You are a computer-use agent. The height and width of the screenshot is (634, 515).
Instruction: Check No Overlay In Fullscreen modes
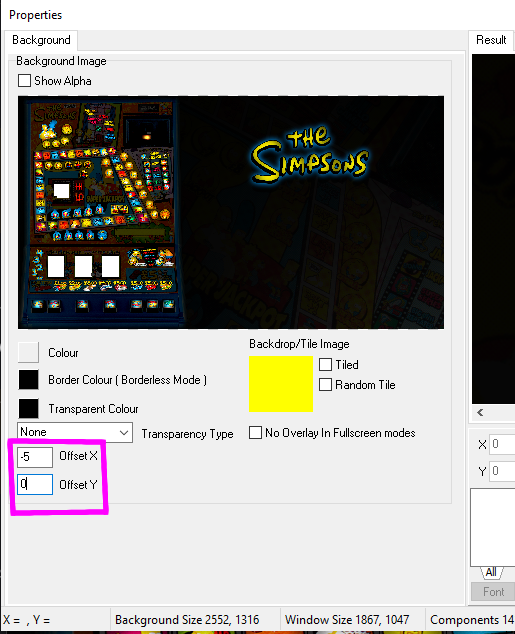[x=255, y=433]
